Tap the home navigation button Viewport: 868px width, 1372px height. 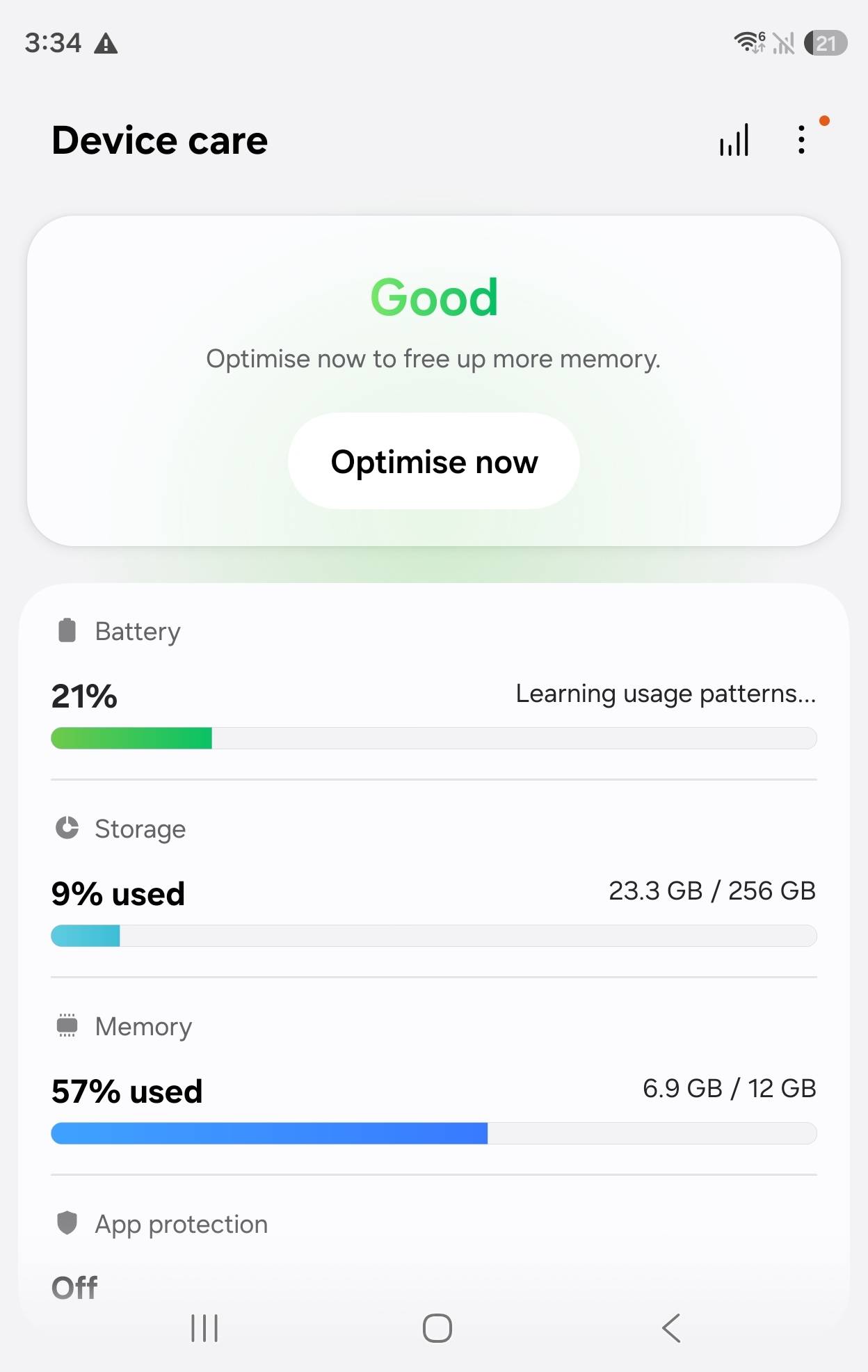pyautogui.click(x=437, y=1328)
